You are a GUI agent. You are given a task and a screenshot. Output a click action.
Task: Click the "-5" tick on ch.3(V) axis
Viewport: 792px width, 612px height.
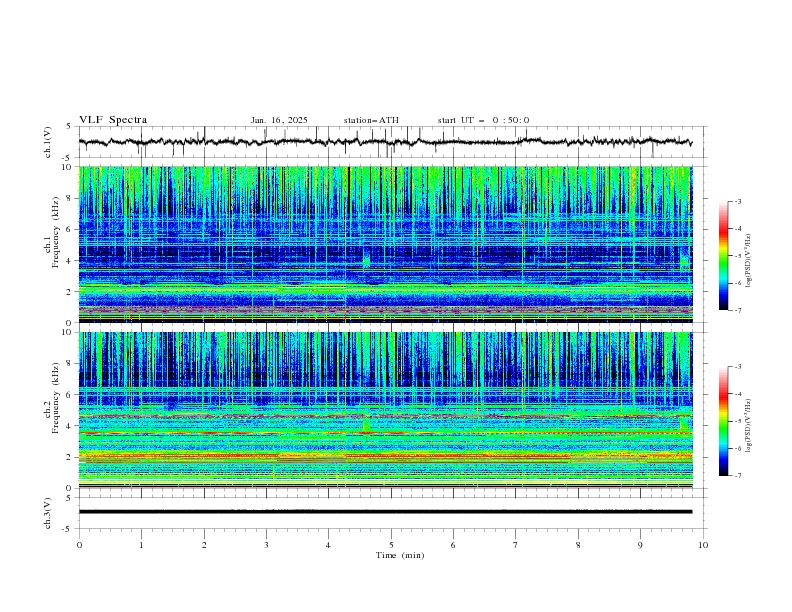click(x=68, y=529)
